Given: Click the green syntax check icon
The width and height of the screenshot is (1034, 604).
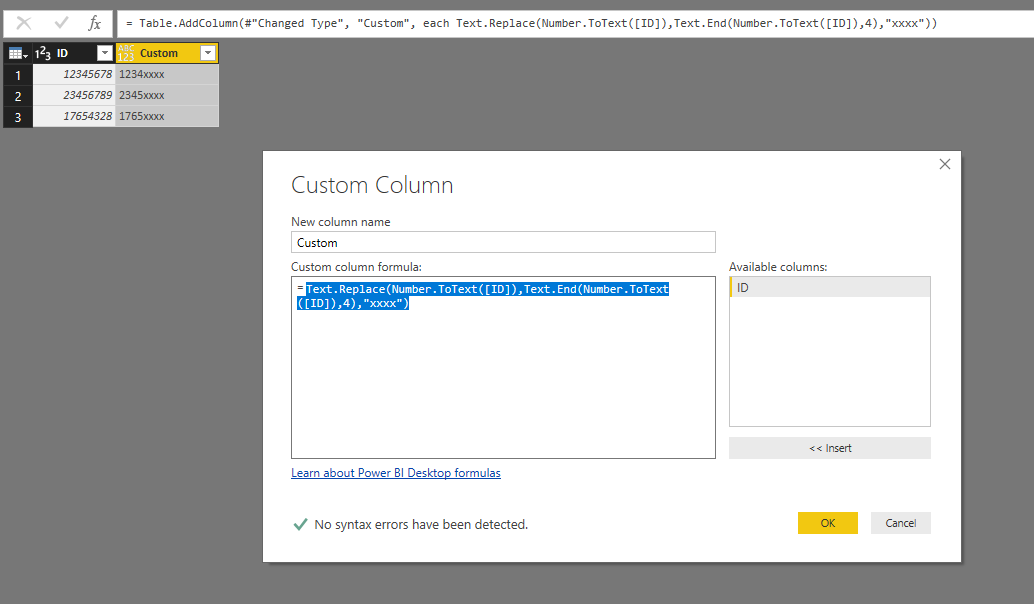Looking at the screenshot, I should point(300,524).
